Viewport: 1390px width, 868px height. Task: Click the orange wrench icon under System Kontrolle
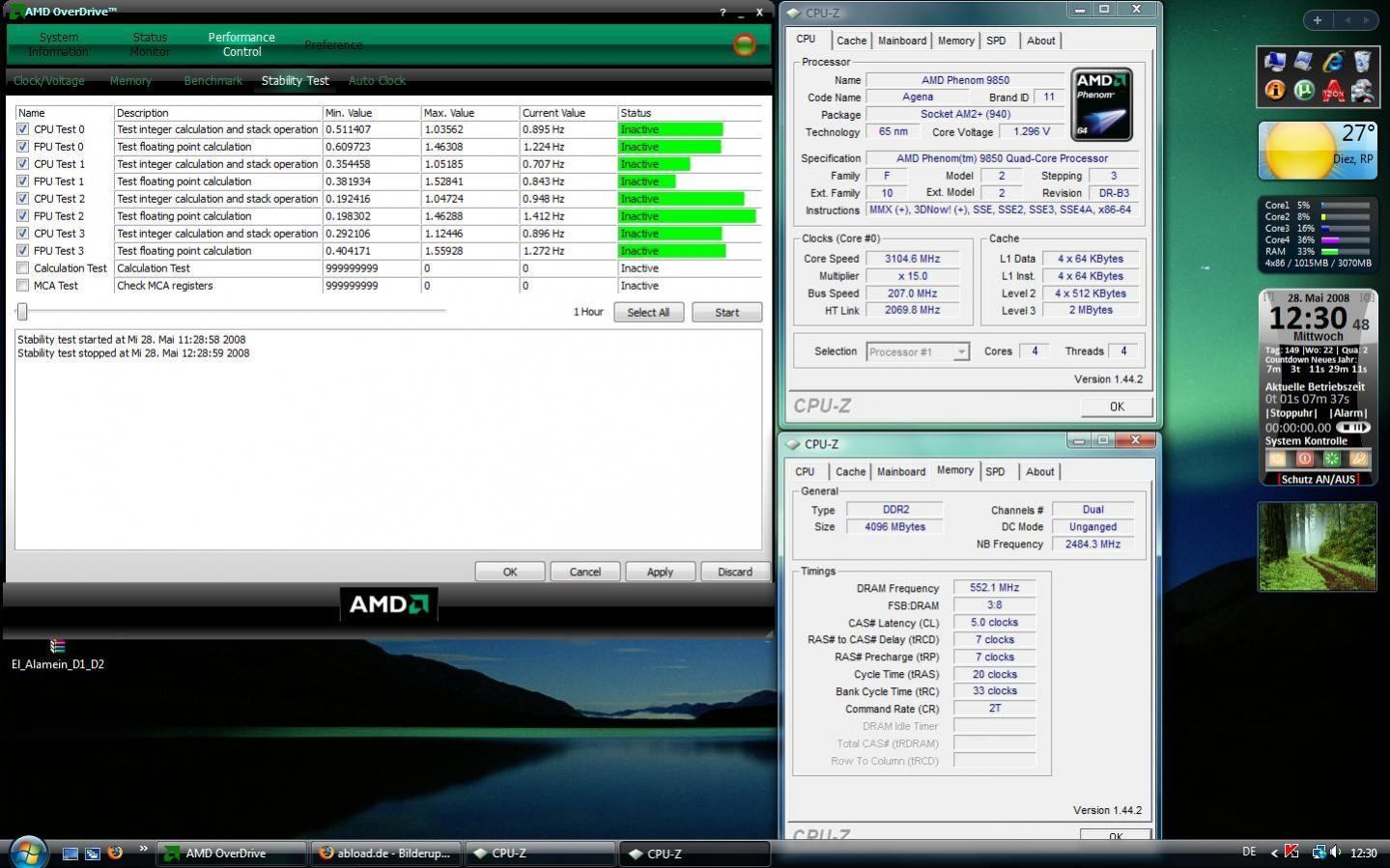[x=1358, y=460]
